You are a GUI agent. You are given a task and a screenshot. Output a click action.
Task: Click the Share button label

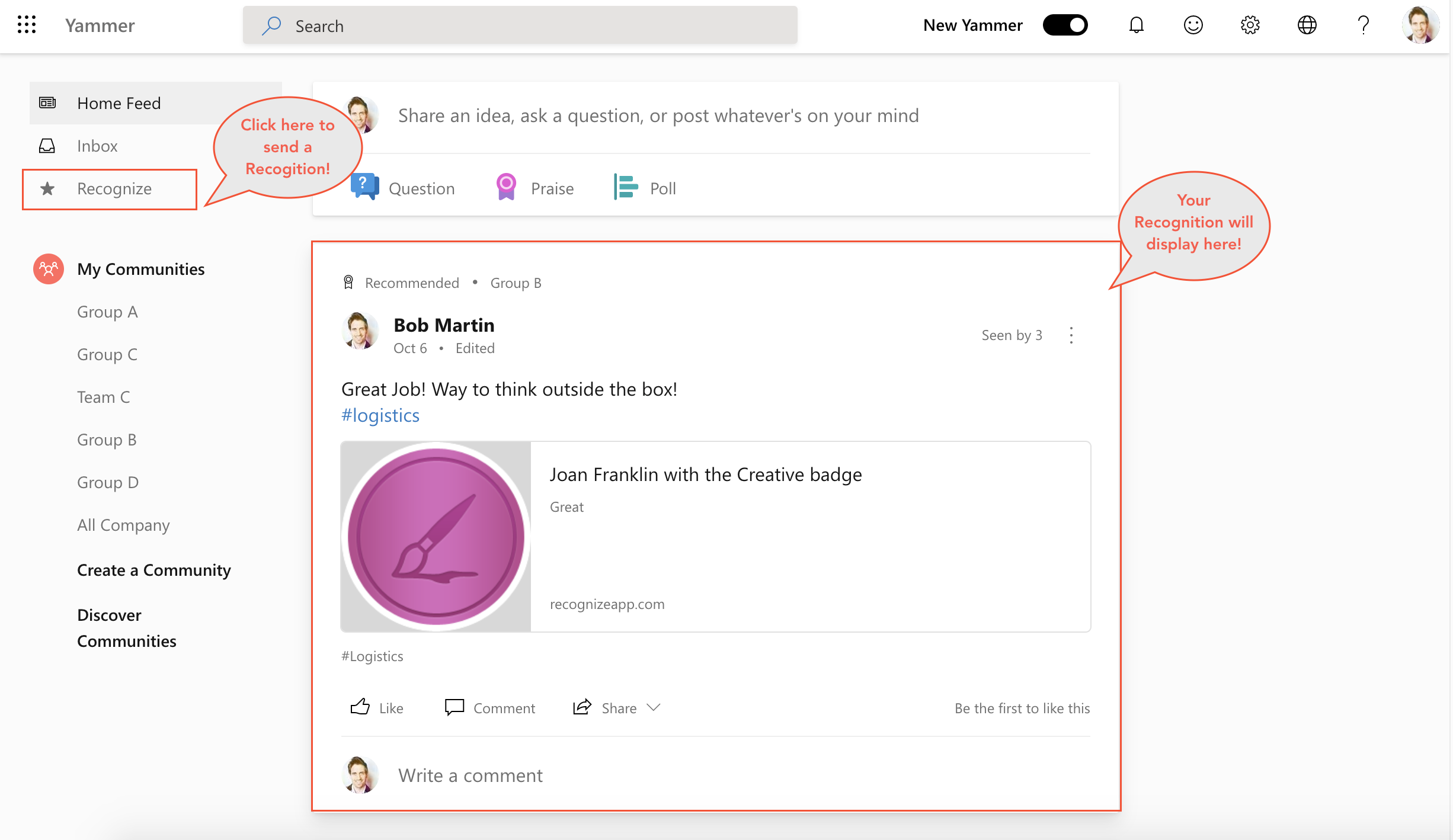coord(619,708)
